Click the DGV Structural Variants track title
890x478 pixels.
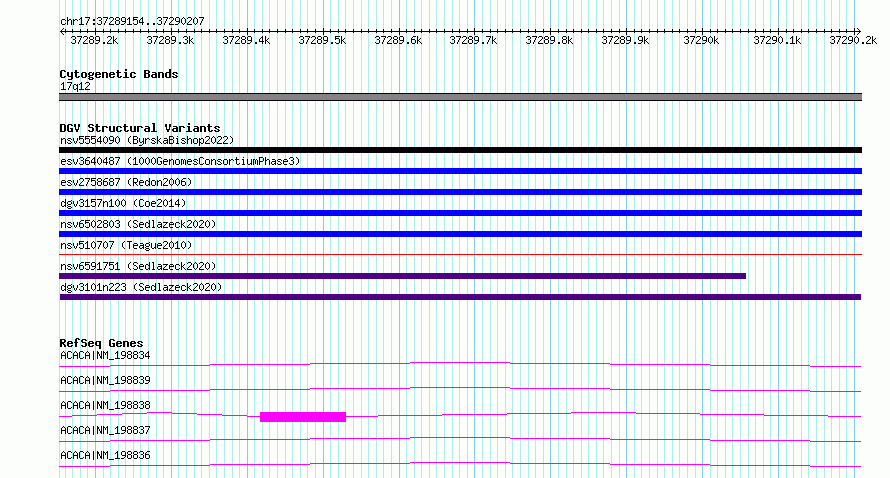click(140, 128)
